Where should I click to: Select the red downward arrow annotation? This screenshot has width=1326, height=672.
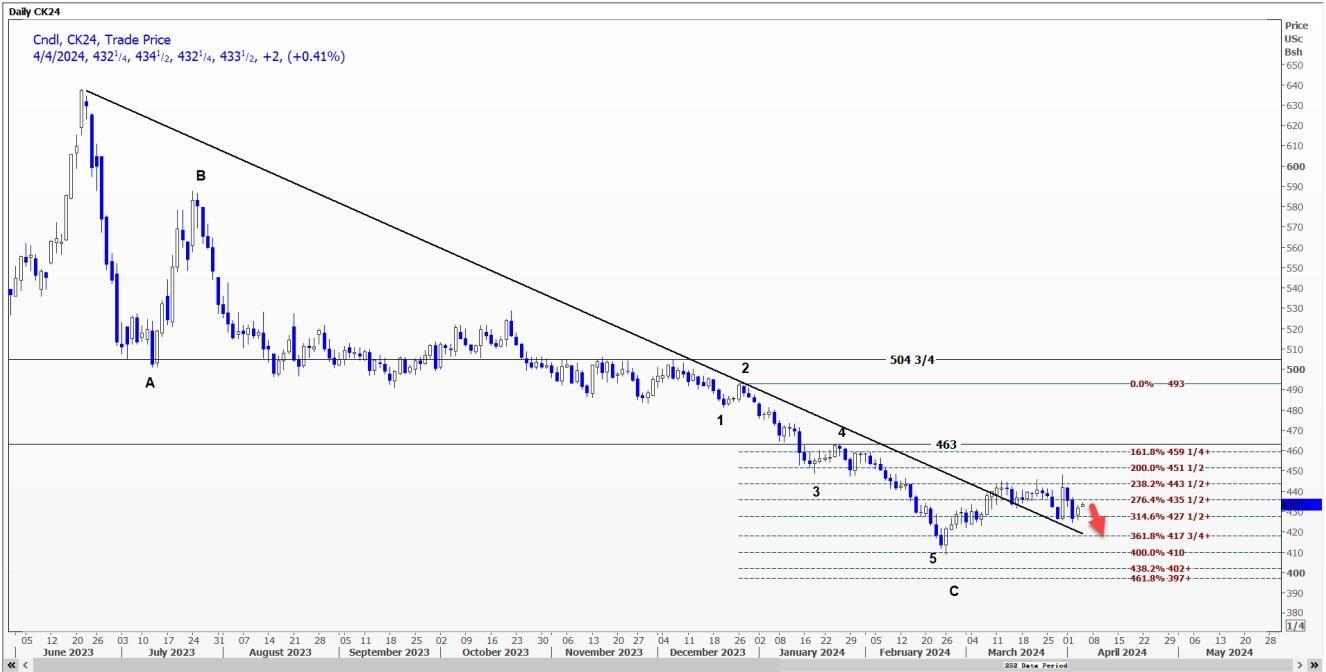1097,520
